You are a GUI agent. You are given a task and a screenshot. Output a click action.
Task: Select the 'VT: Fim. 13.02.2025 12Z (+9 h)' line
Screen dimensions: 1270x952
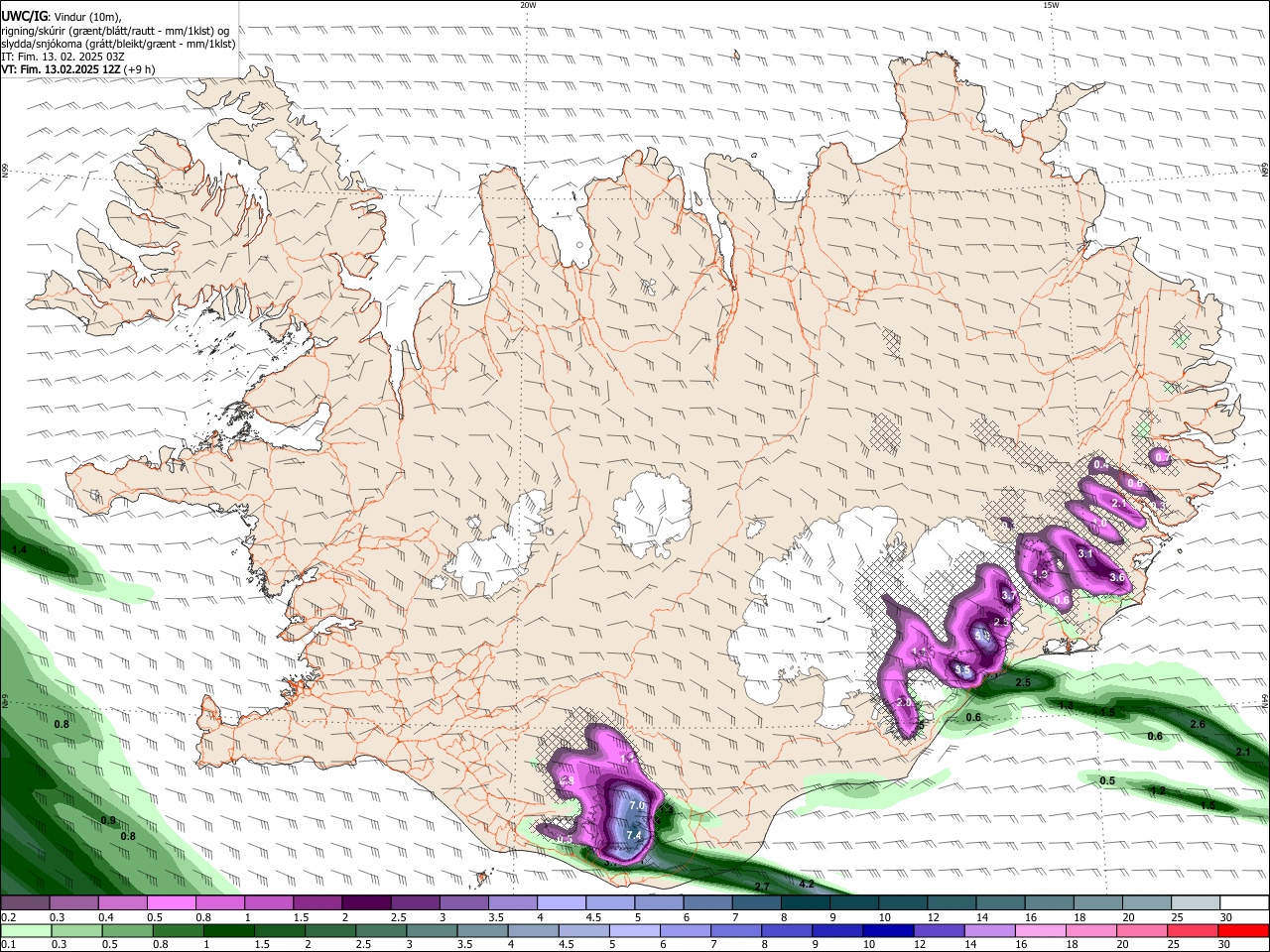(x=77, y=69)
